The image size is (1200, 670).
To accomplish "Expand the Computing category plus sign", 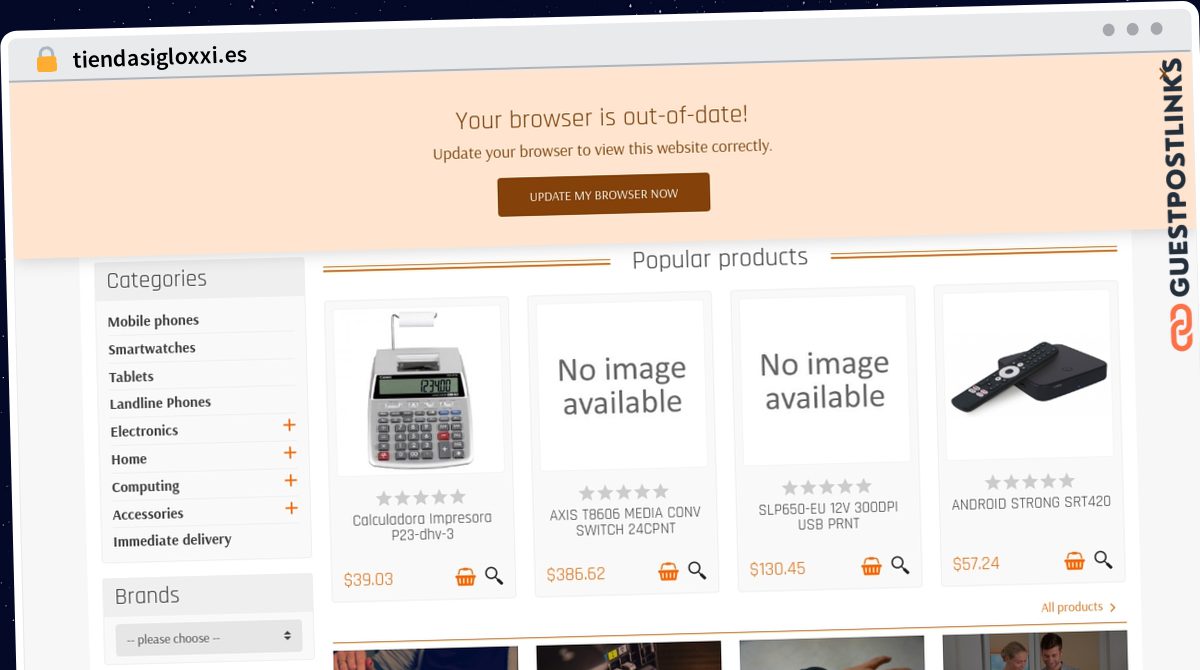I will point(291,481).
